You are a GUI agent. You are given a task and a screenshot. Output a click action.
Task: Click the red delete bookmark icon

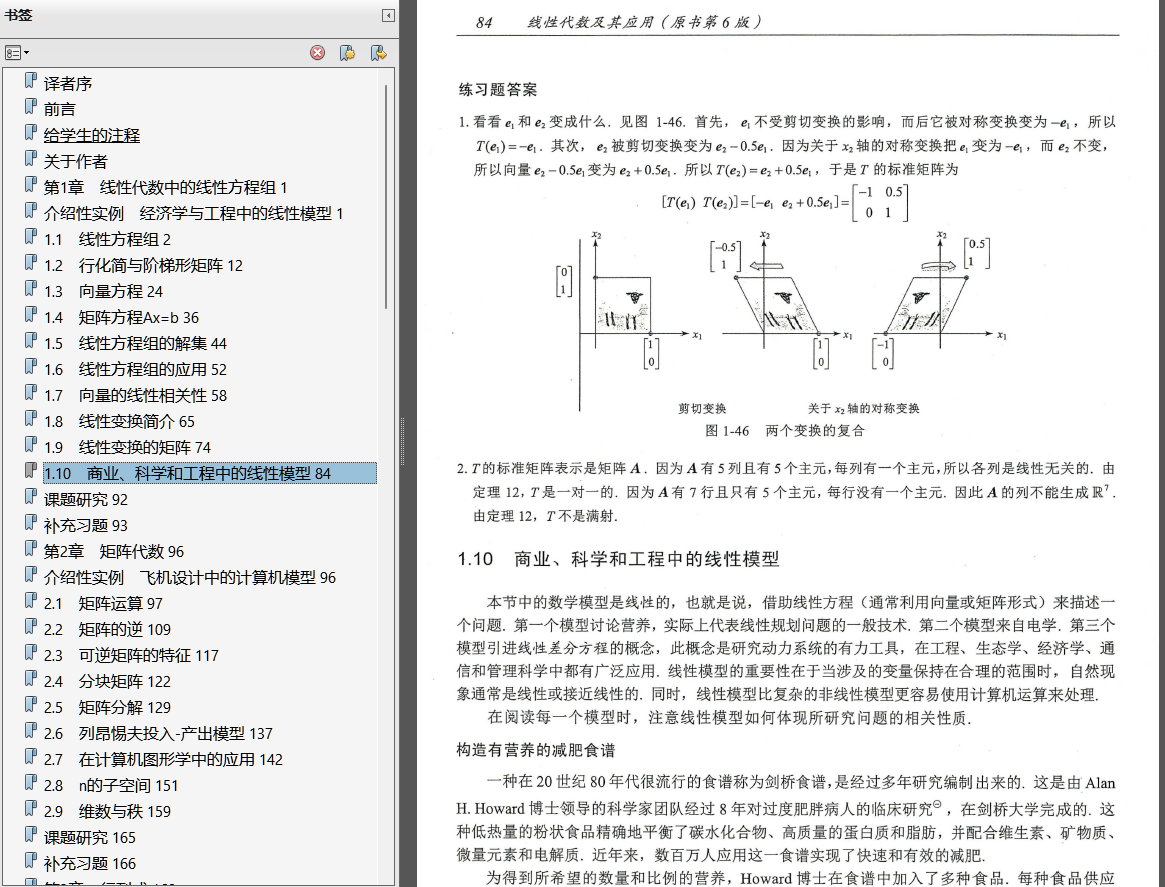click(317, 53)
